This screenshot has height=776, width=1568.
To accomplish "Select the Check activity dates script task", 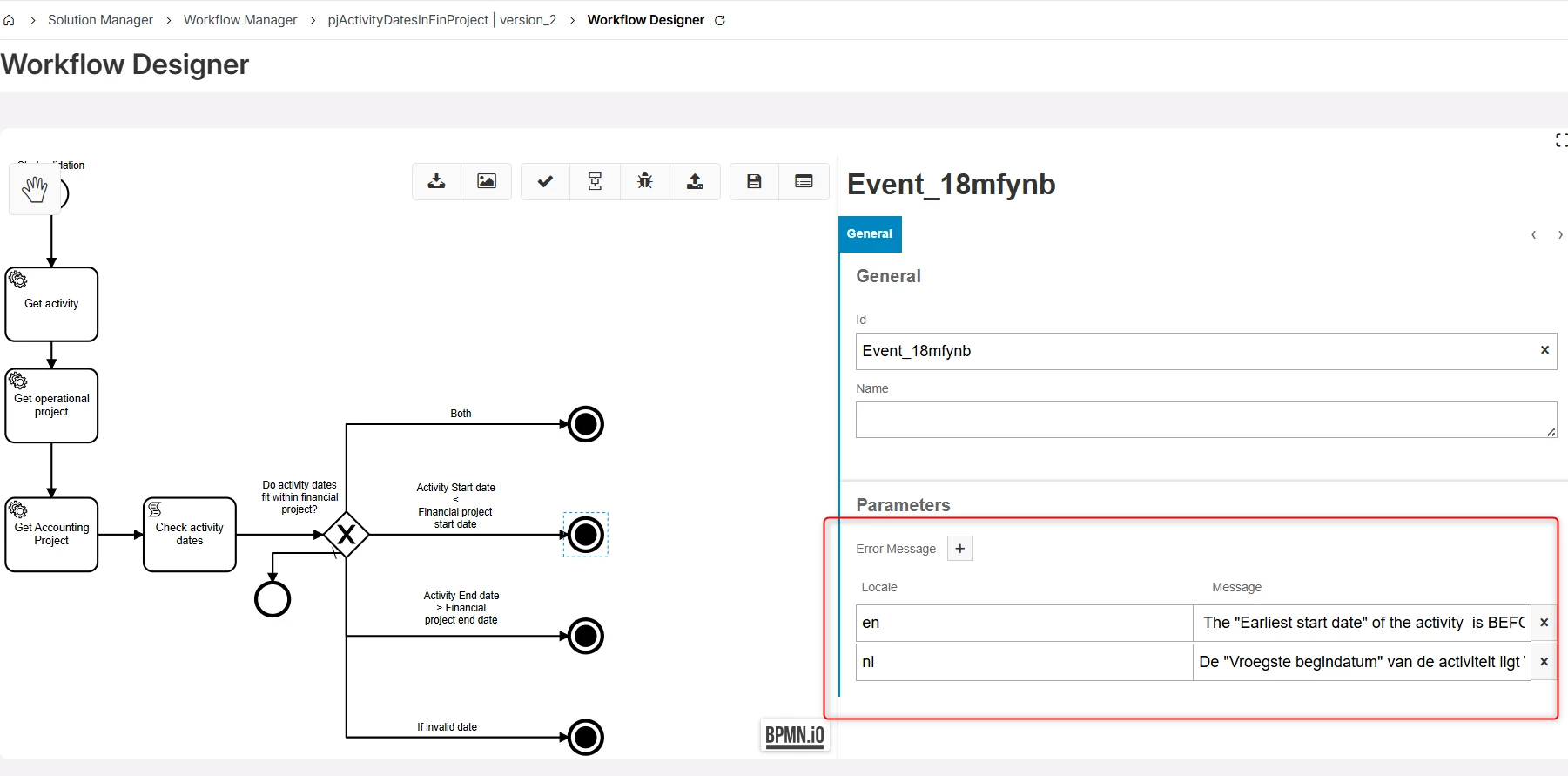I will tap(190, 535).
